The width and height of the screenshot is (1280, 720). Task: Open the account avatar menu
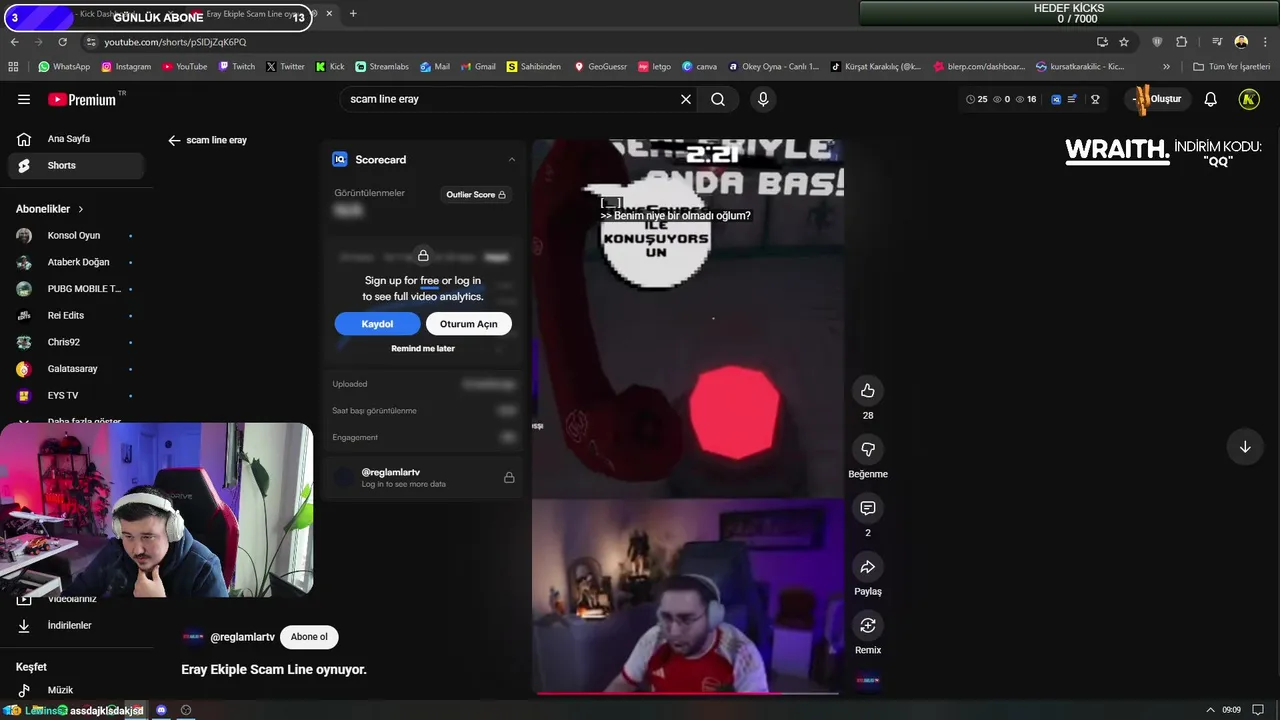[1249, 99]
